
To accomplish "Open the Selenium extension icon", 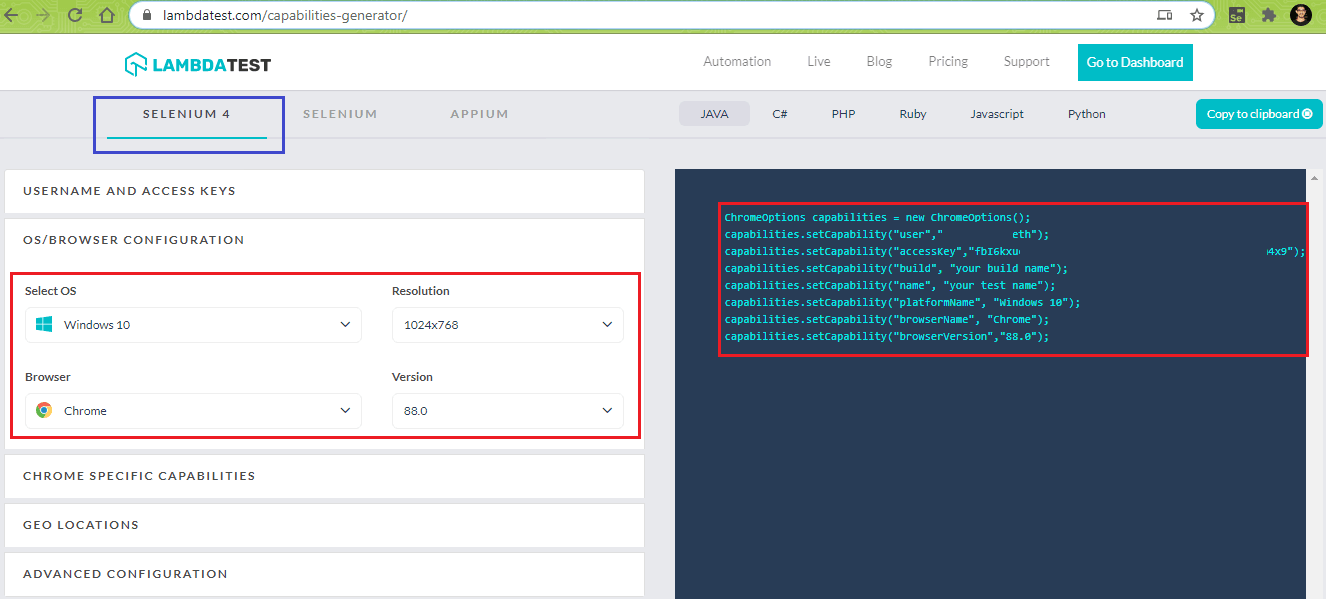I will pyautogui.click(x=1237, y=15).
